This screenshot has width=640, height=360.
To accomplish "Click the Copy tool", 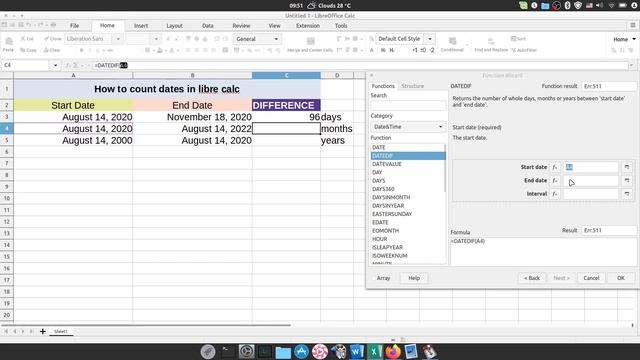I will pyautogui.click(x=28, y=50).
